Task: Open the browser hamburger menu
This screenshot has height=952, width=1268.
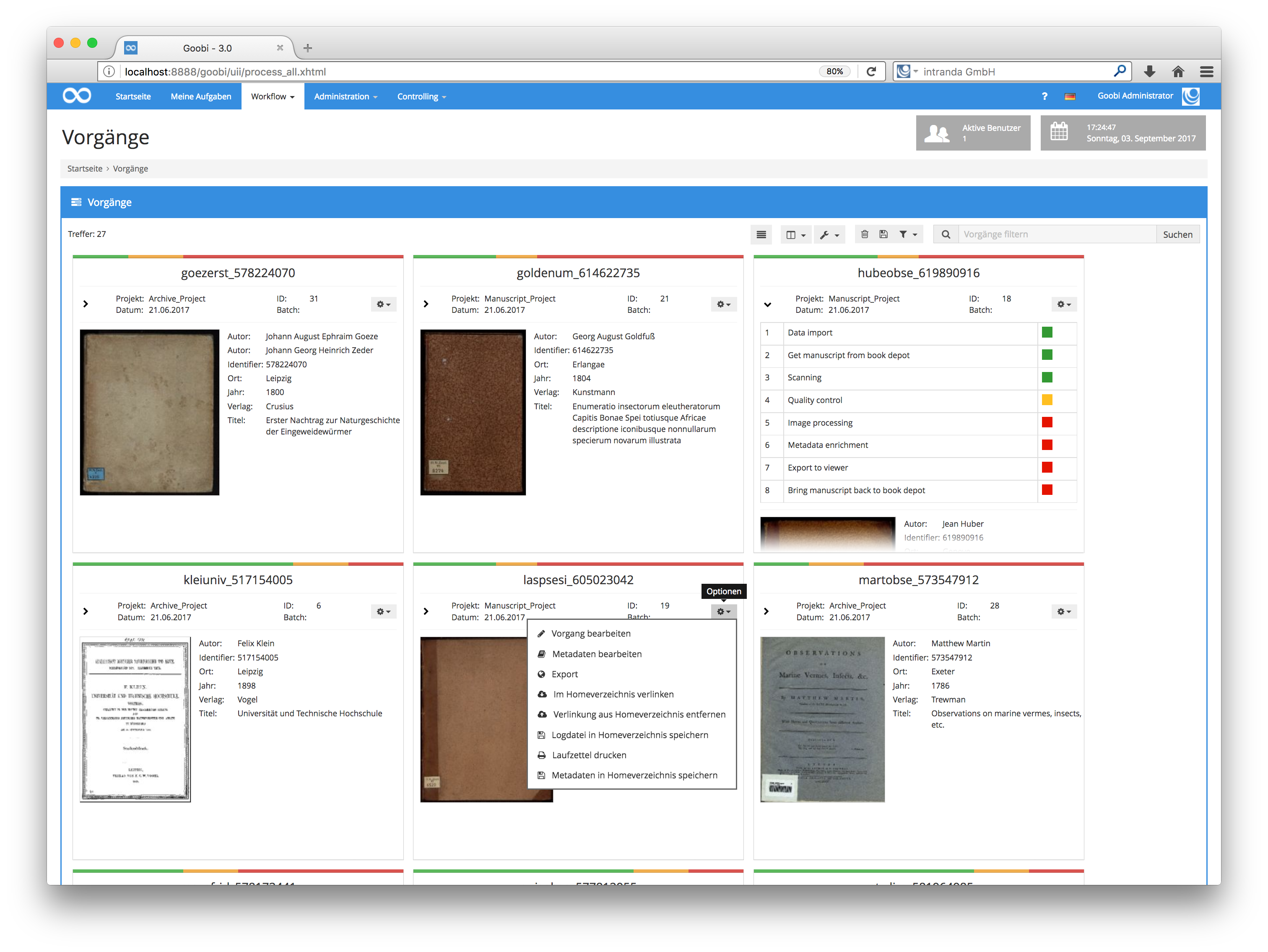Action: pyautogui.click(x=1207, y=72)
